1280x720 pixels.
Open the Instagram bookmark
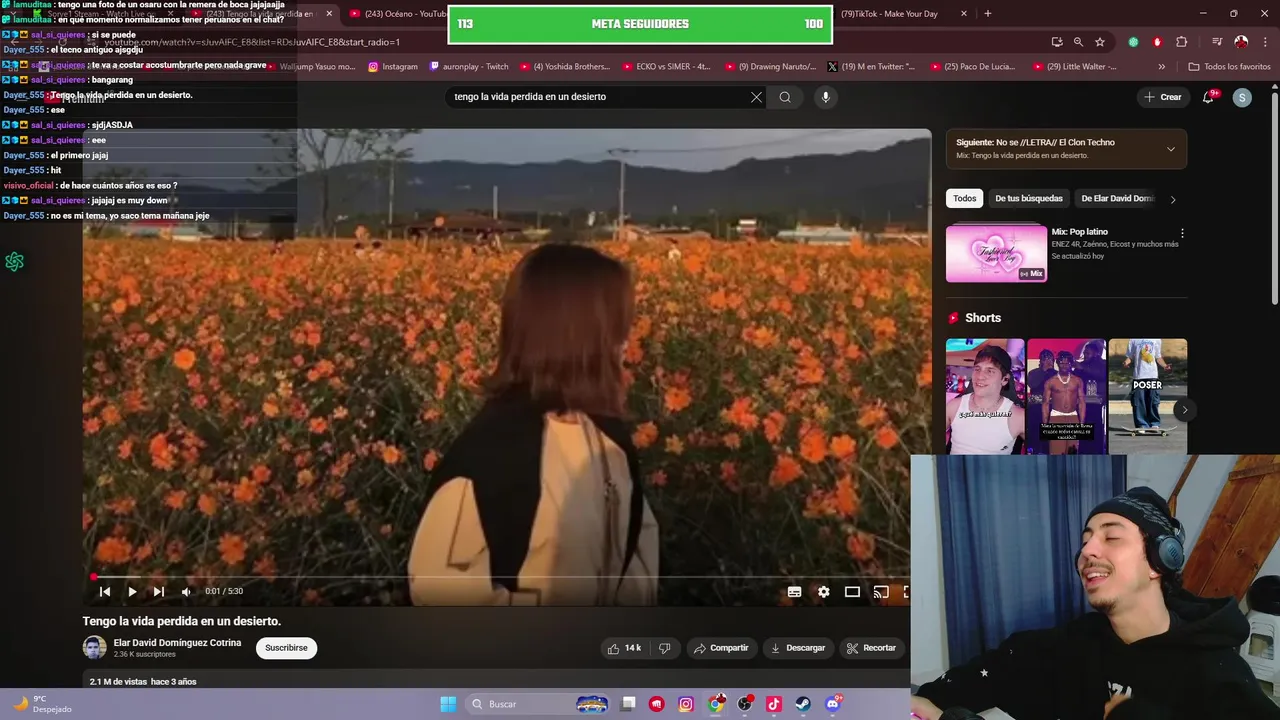coord(393,67)
